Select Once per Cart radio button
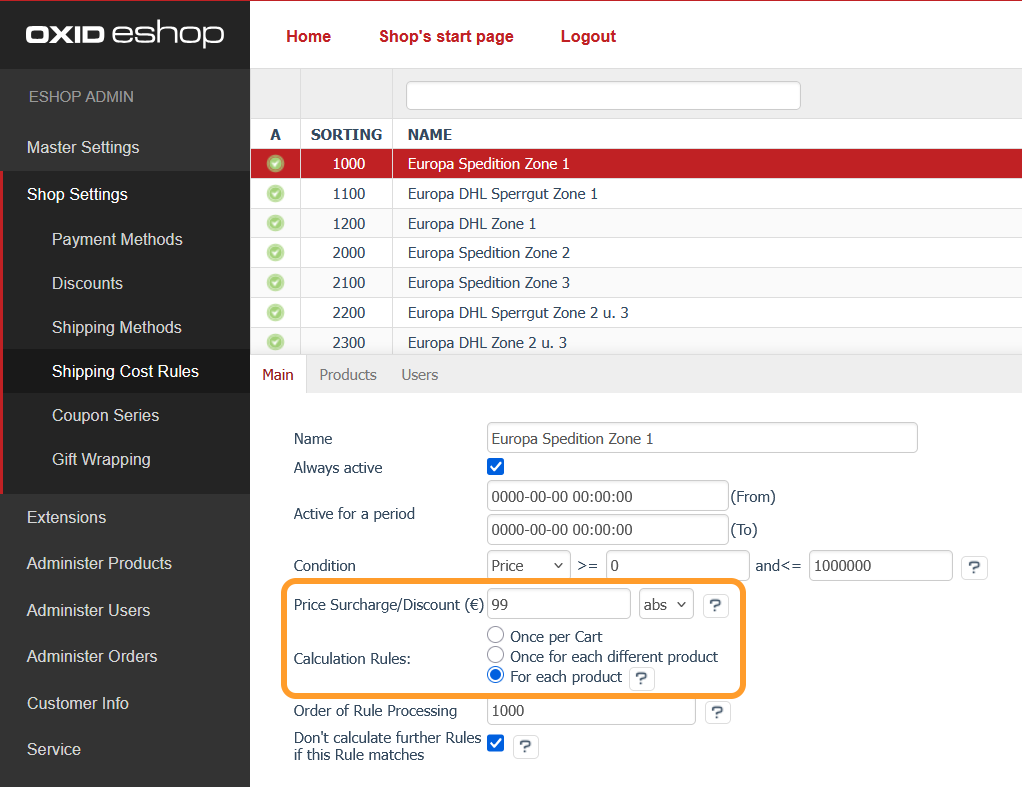 [495, 636]
